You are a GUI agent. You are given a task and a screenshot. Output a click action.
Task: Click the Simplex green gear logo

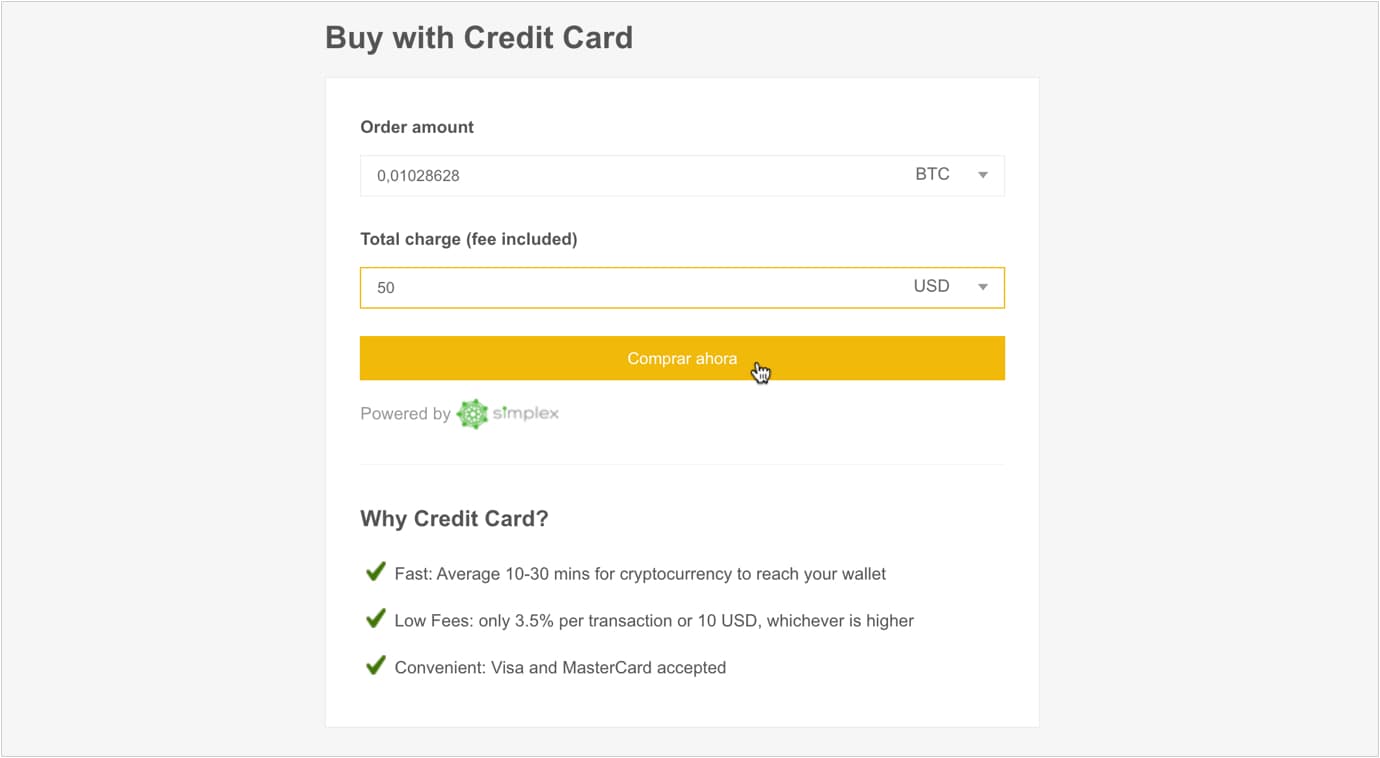coord(472,414)
